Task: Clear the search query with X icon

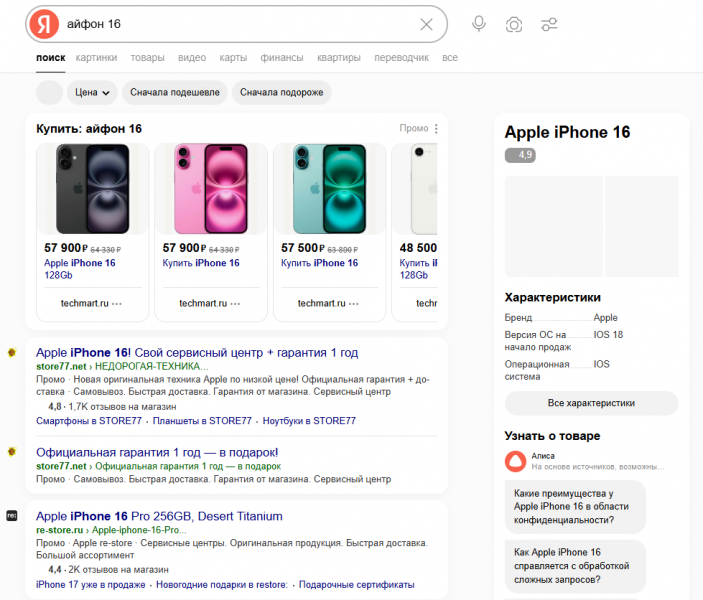Action: [x=426, y=25]
